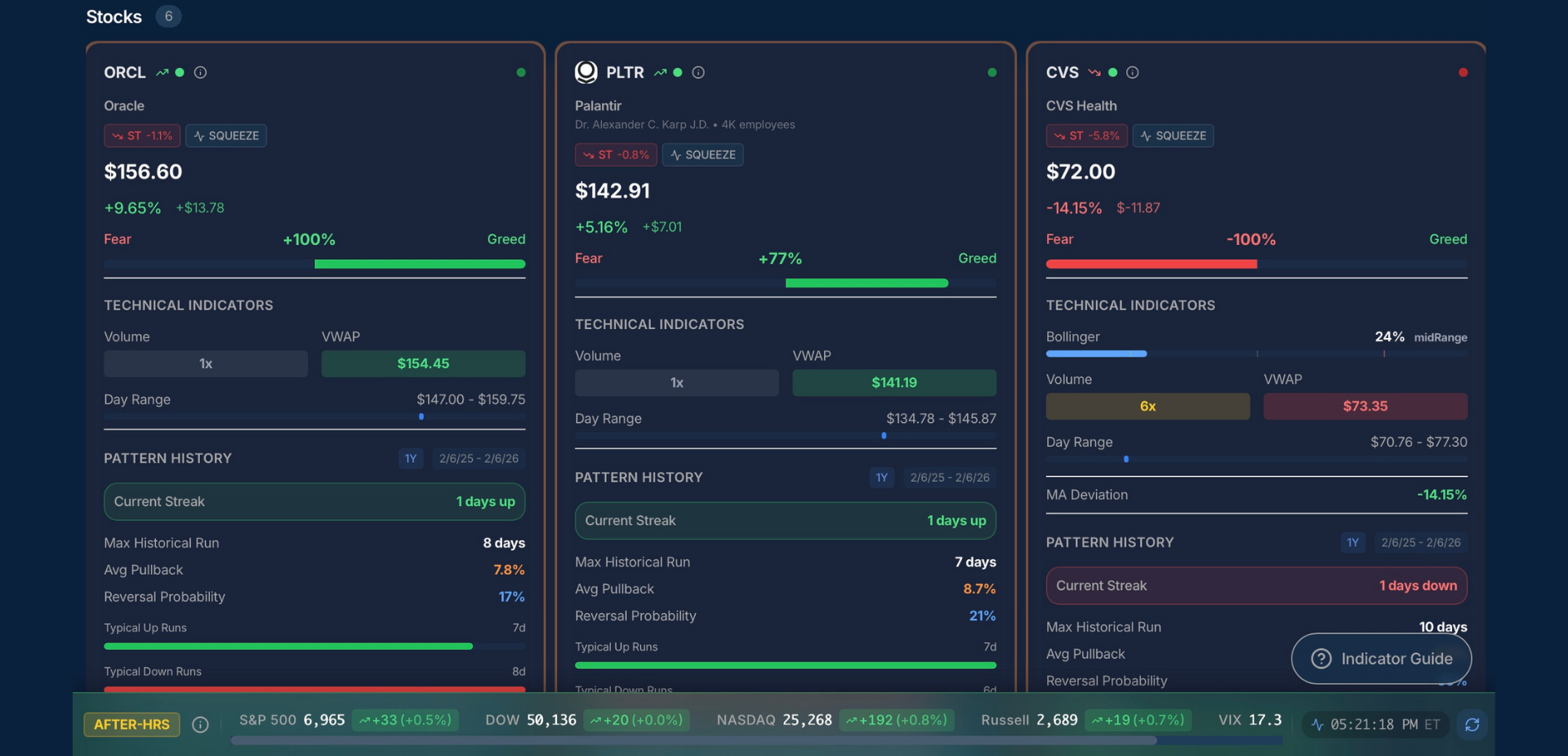The height and width of the screenshot is (756, 1568).
Task: Click the AFTER-HRS market status badge
Action: tap(131, 724)
